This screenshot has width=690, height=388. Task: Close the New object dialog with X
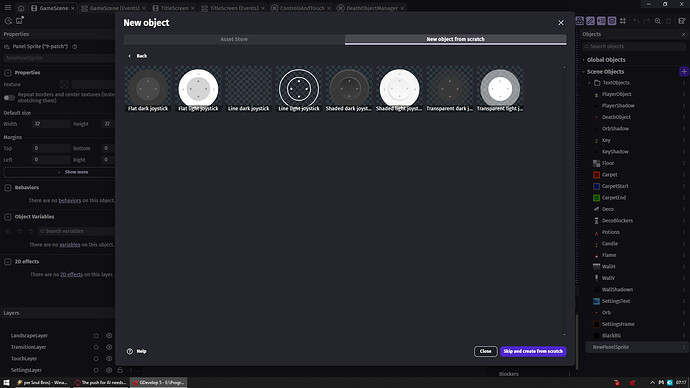(561, 23)
